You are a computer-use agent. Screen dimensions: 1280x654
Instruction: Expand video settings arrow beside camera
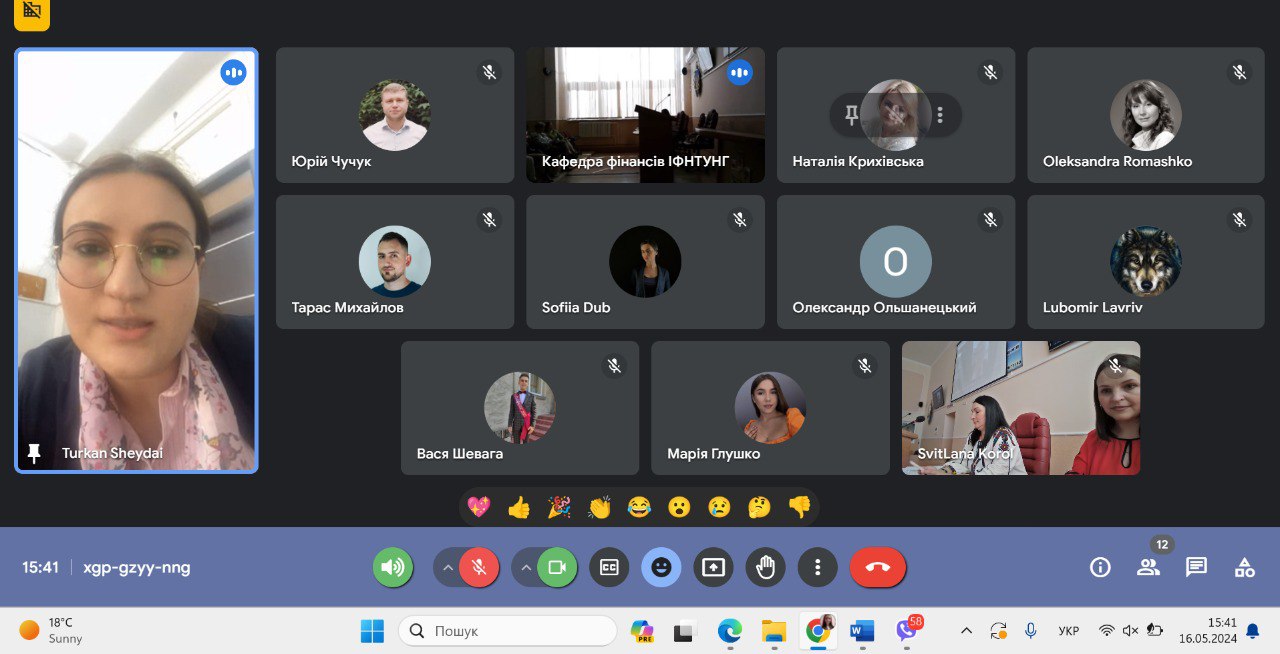point(526,567)
